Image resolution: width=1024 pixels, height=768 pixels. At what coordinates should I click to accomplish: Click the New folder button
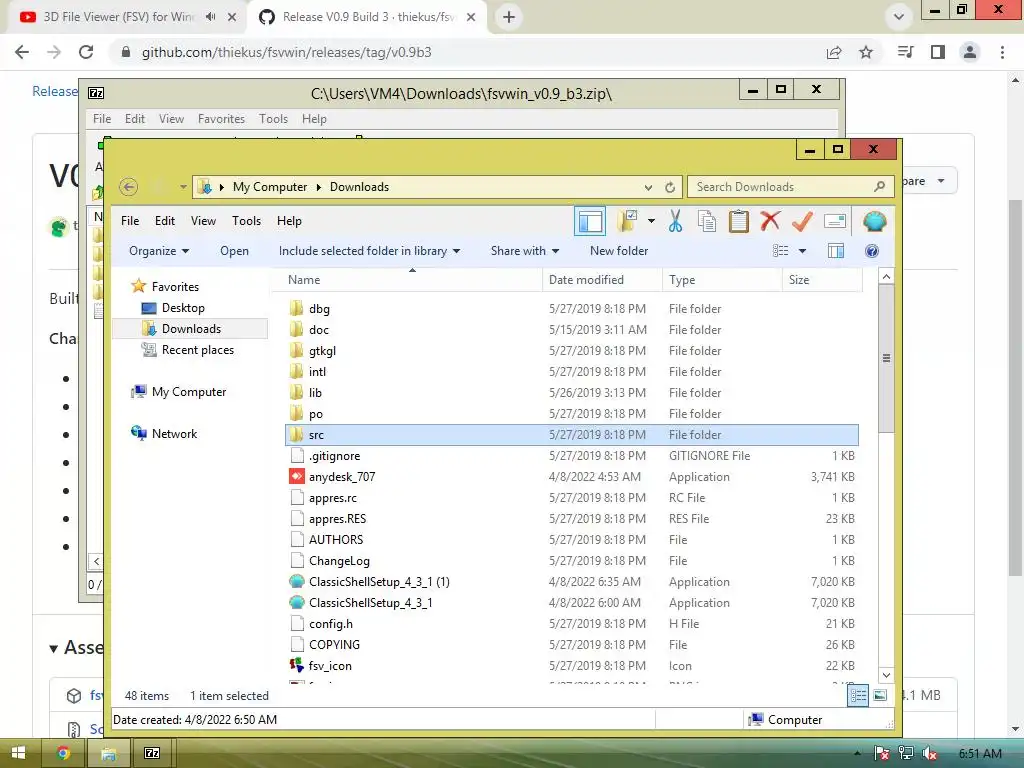click(x=618, y=251)
